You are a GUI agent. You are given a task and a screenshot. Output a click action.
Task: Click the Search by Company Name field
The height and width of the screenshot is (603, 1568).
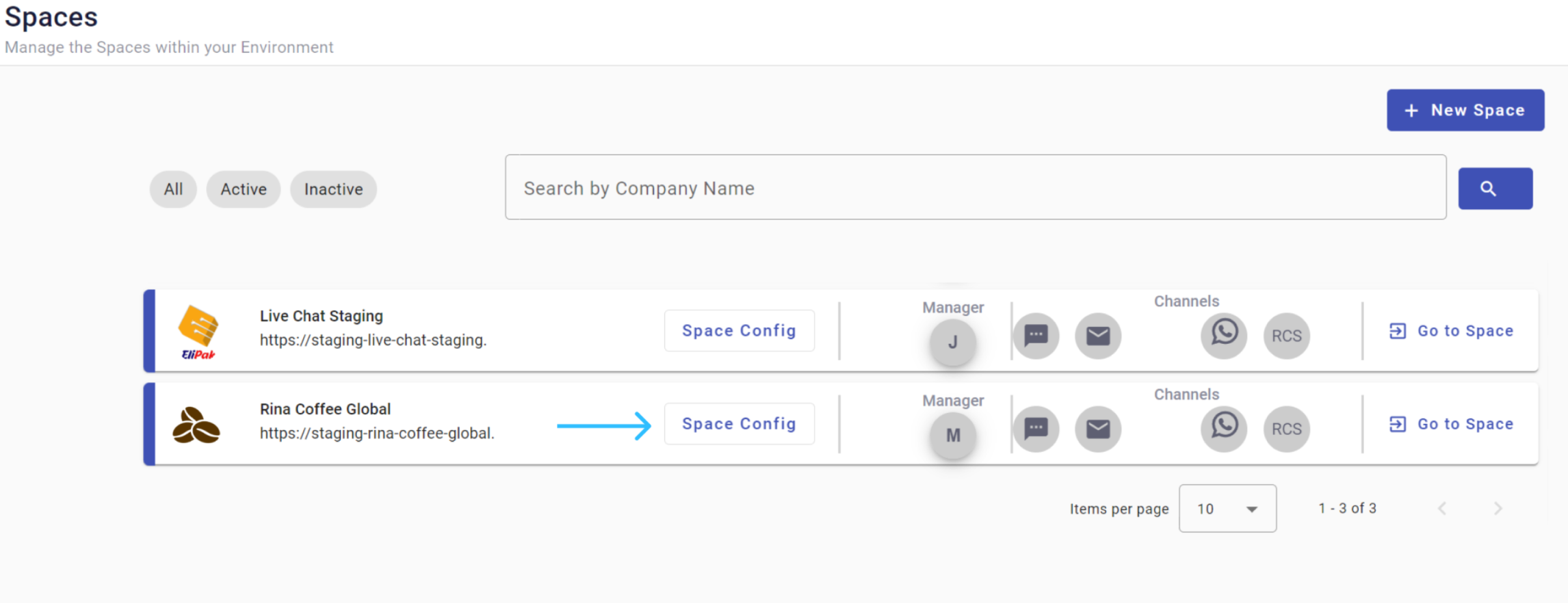pos(975,188)
